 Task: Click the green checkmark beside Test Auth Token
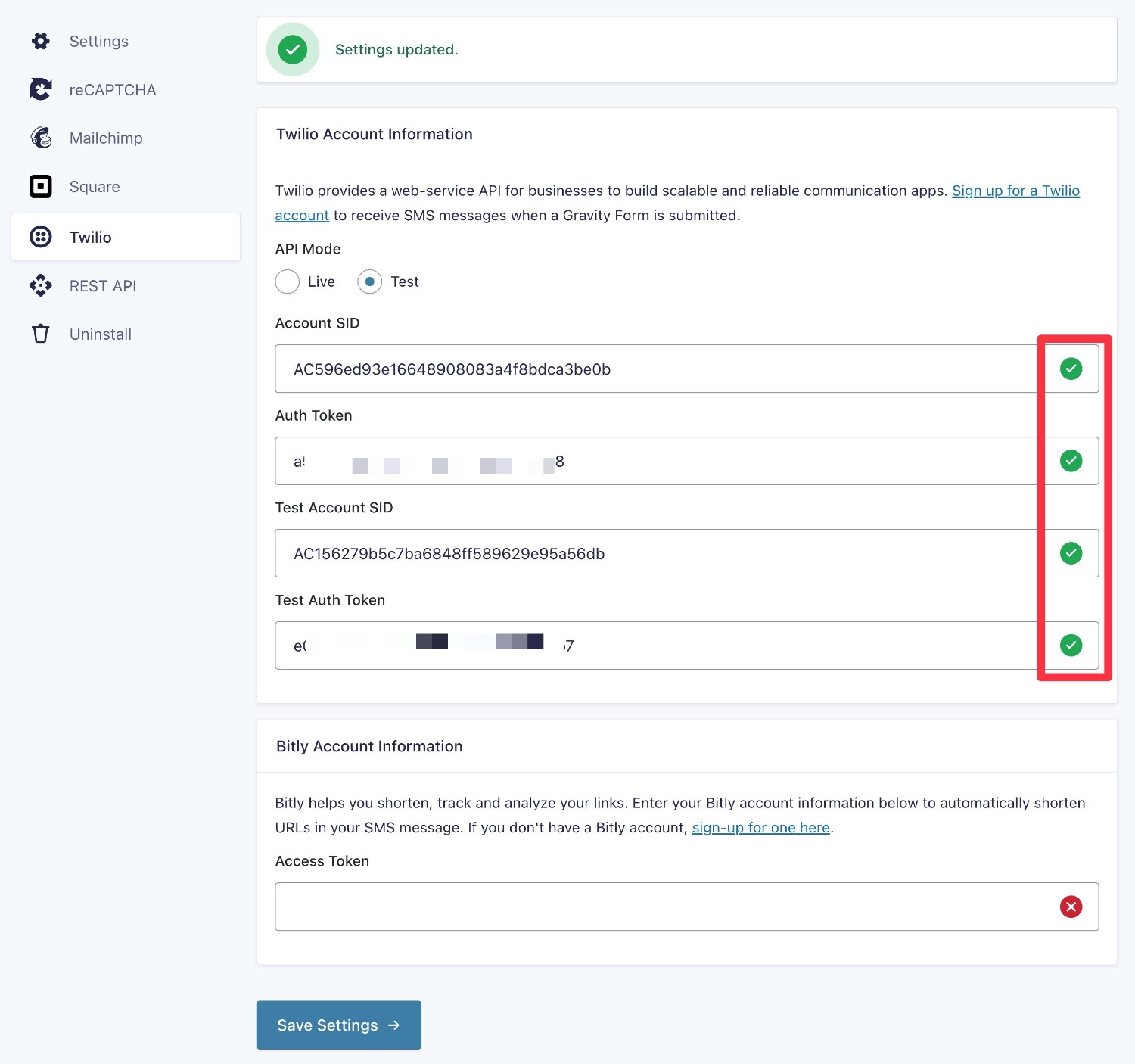(1071, 645)
